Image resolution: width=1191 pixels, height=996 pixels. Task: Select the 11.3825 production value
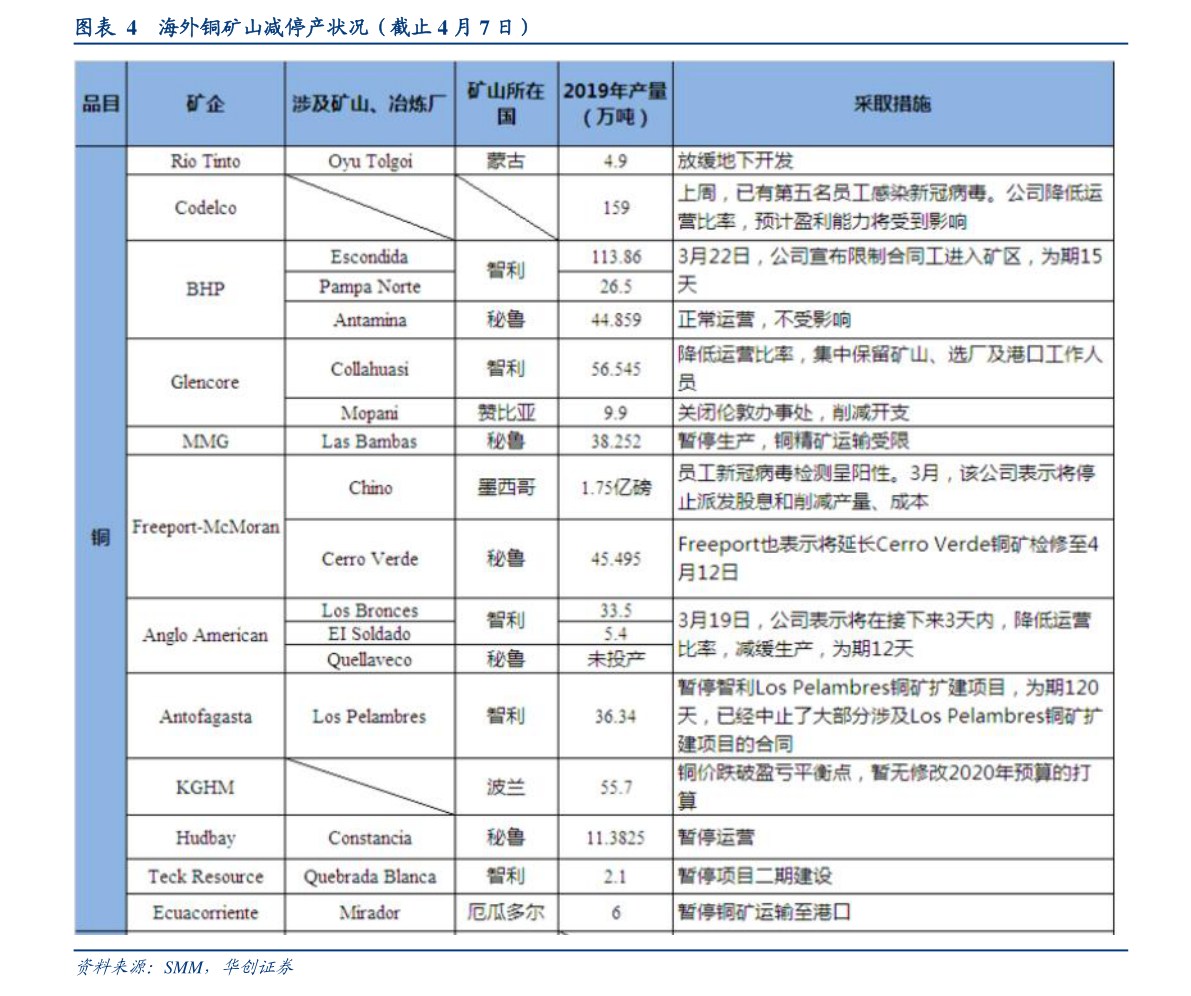click(x=615, y=838)
